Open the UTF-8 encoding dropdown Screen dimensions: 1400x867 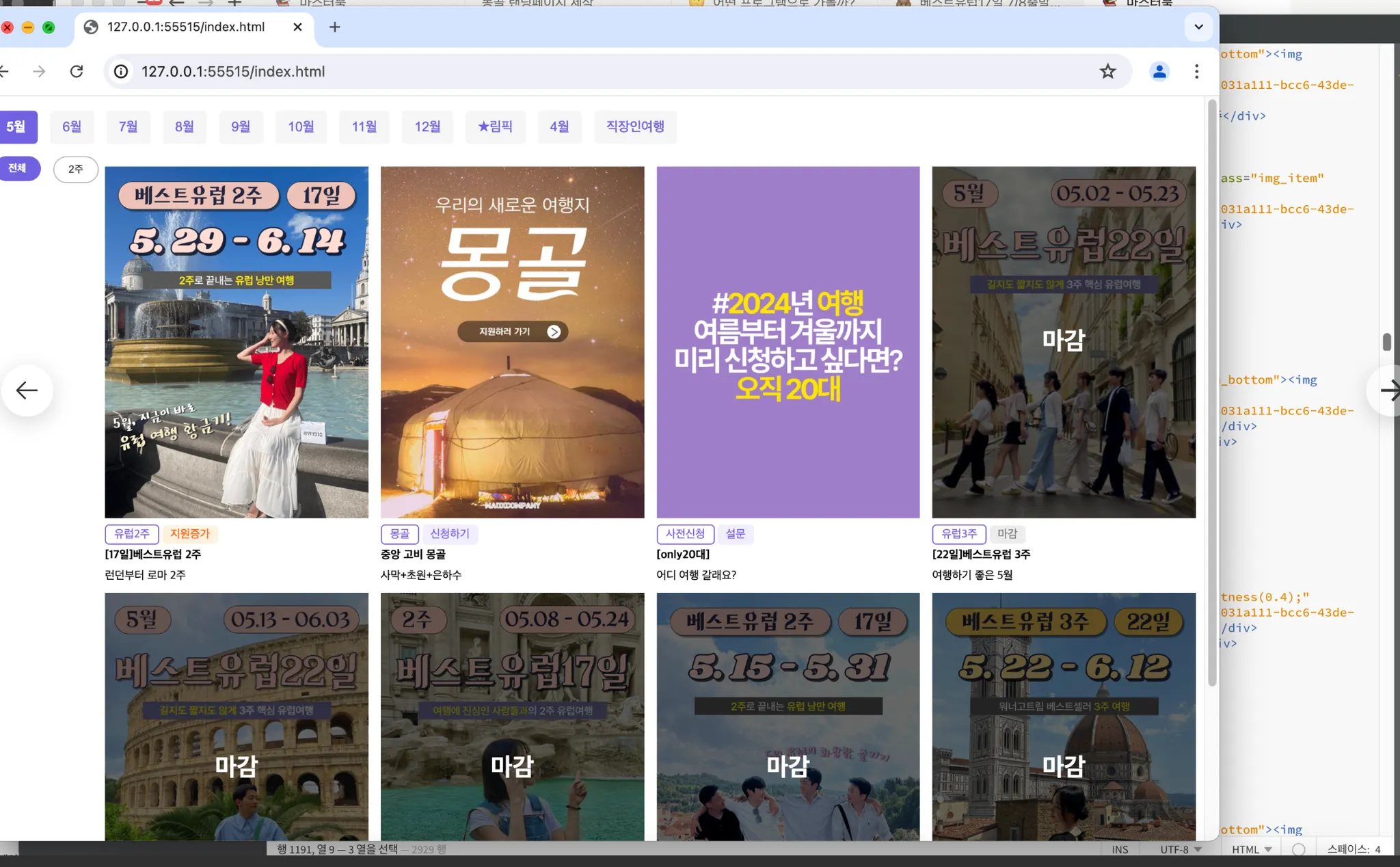click(x=1181, y=849)
